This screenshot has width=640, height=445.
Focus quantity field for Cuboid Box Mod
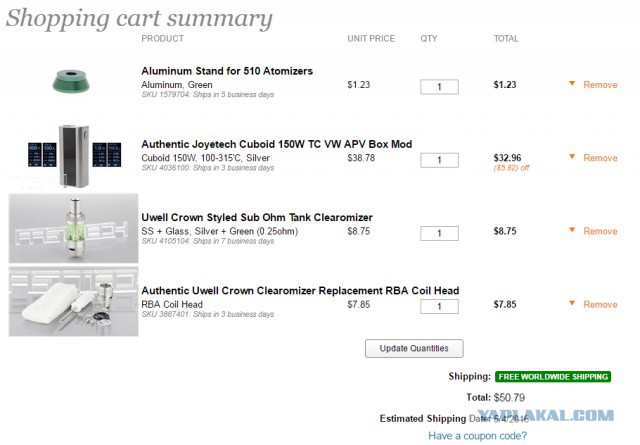click(439, 160)
